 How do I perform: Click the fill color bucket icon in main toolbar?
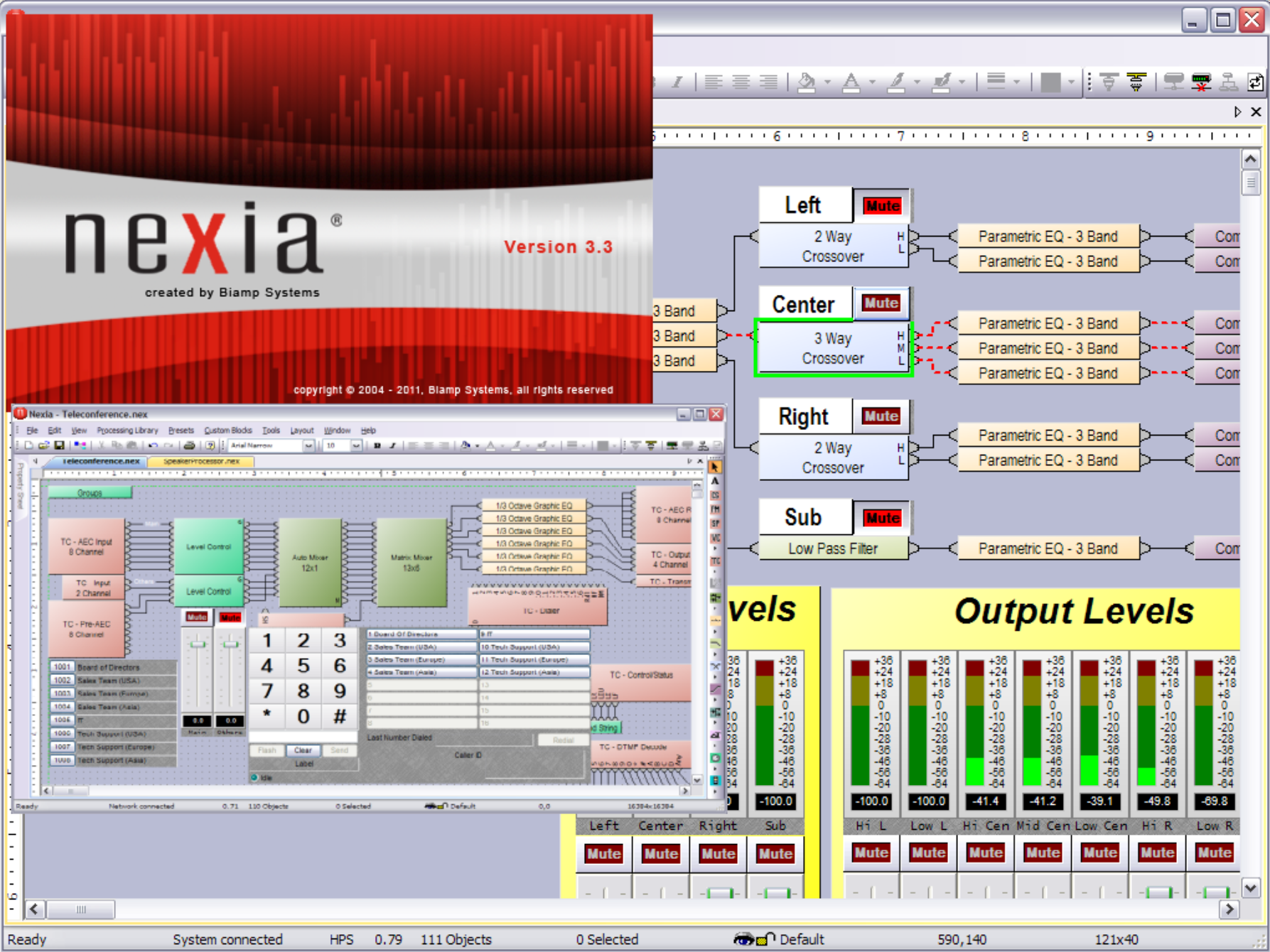[x=806, y=82]
